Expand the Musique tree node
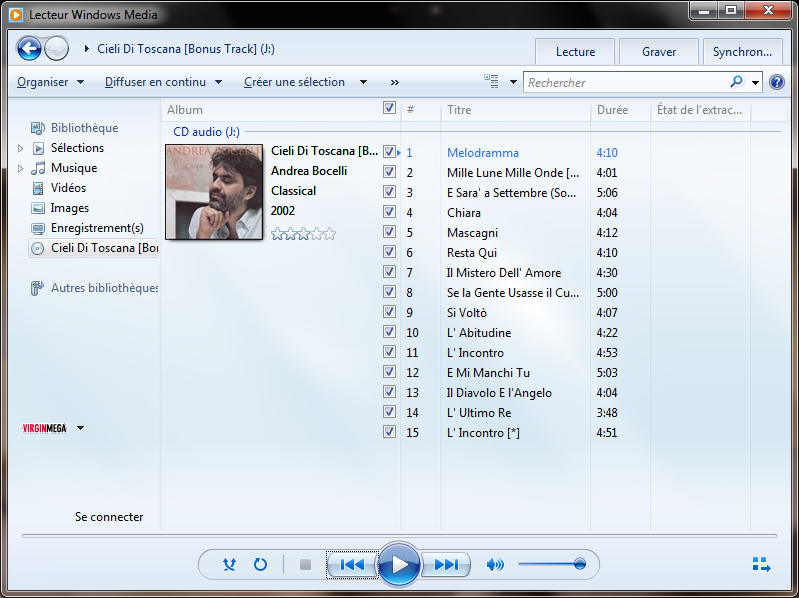Image resolution: width=799 pixels, height=598 pixels. pos(20,168)
